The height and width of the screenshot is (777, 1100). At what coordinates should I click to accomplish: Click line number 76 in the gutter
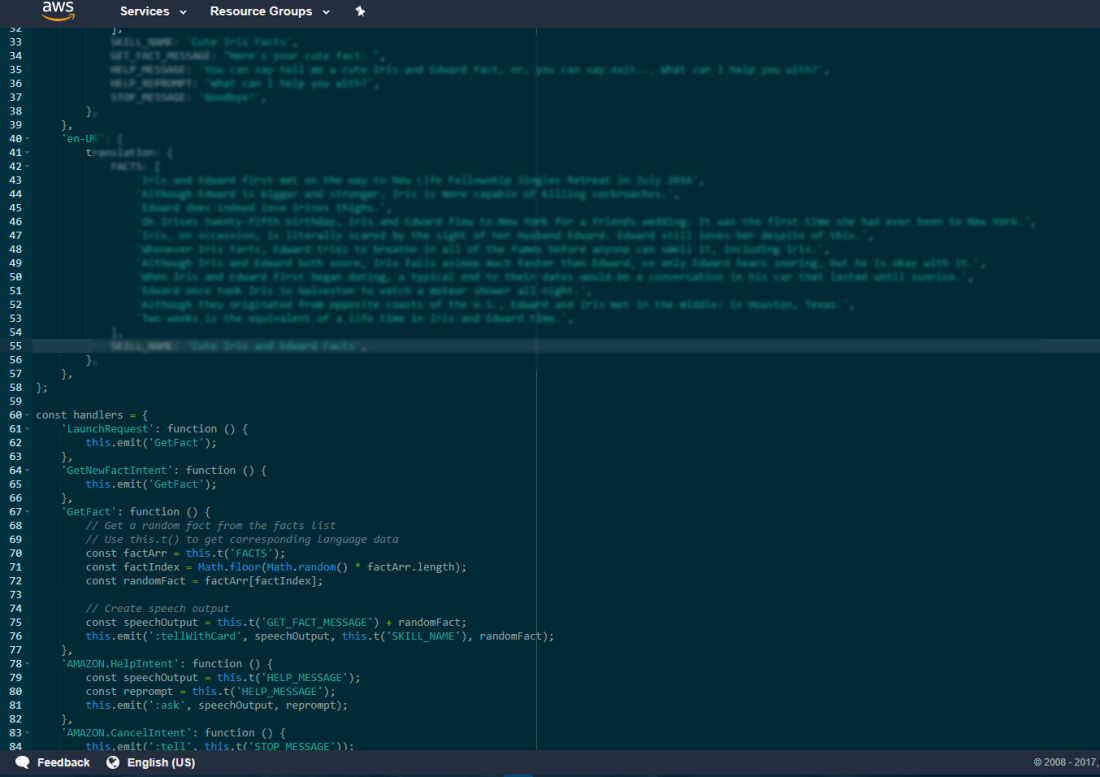pyautogui.click(x=15, y=636)
